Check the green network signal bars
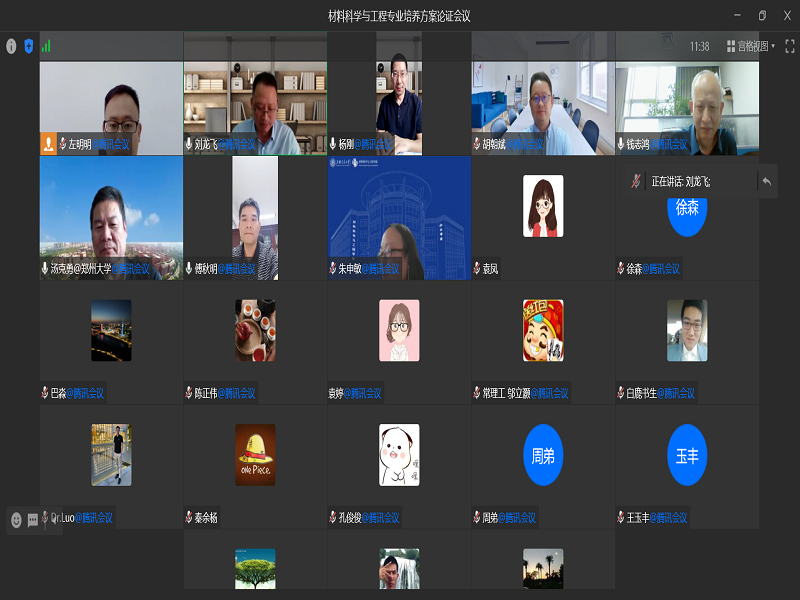800x600 pixels. pyautogui.click(x=46, y=46)
